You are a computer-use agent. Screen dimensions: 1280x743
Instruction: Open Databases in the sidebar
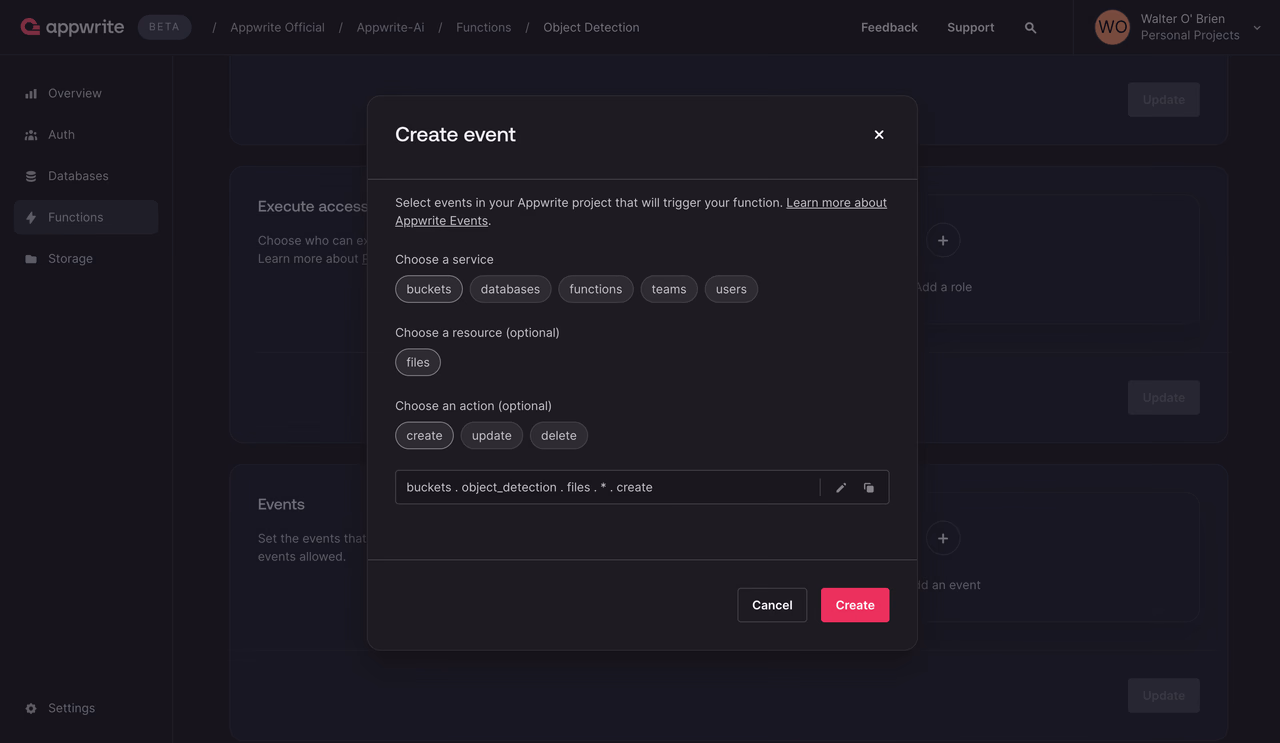point(86,176)
